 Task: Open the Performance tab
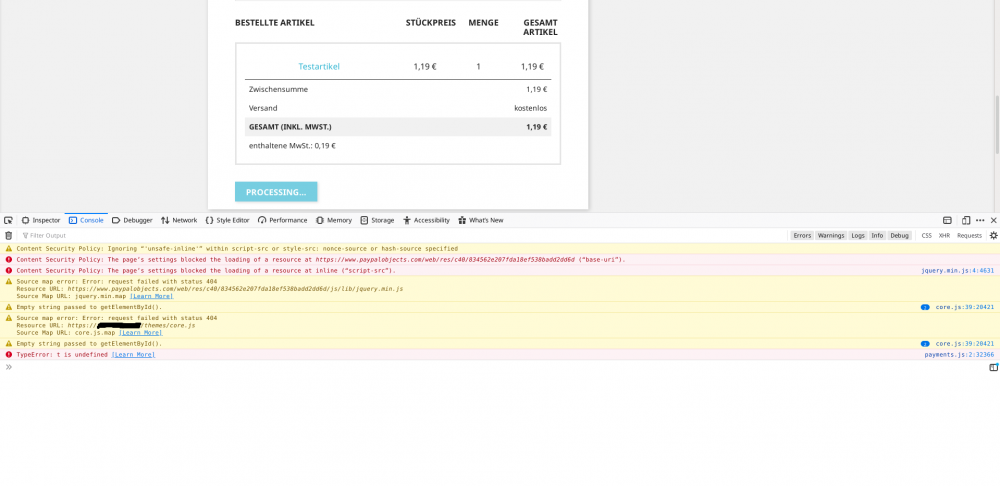coord(283,220)
